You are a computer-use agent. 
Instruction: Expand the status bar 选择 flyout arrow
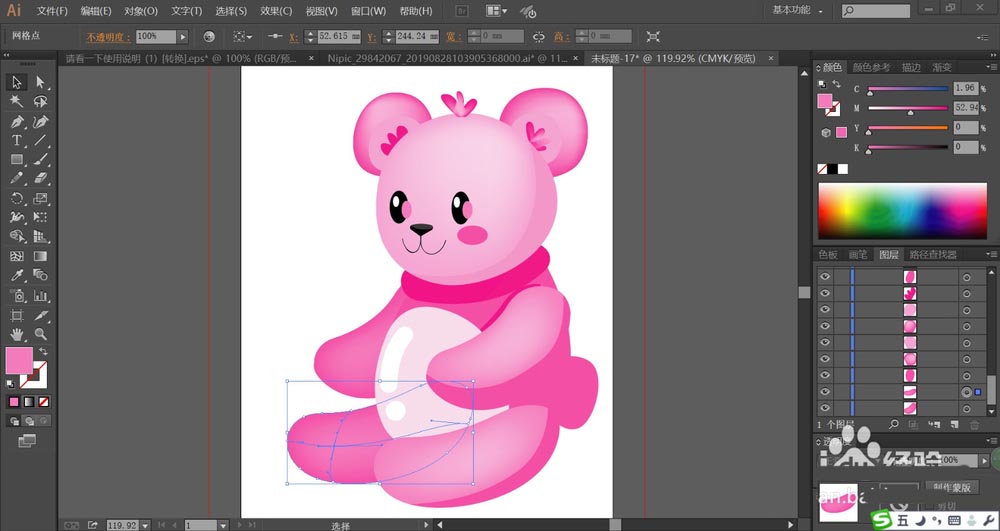(427, 525)
